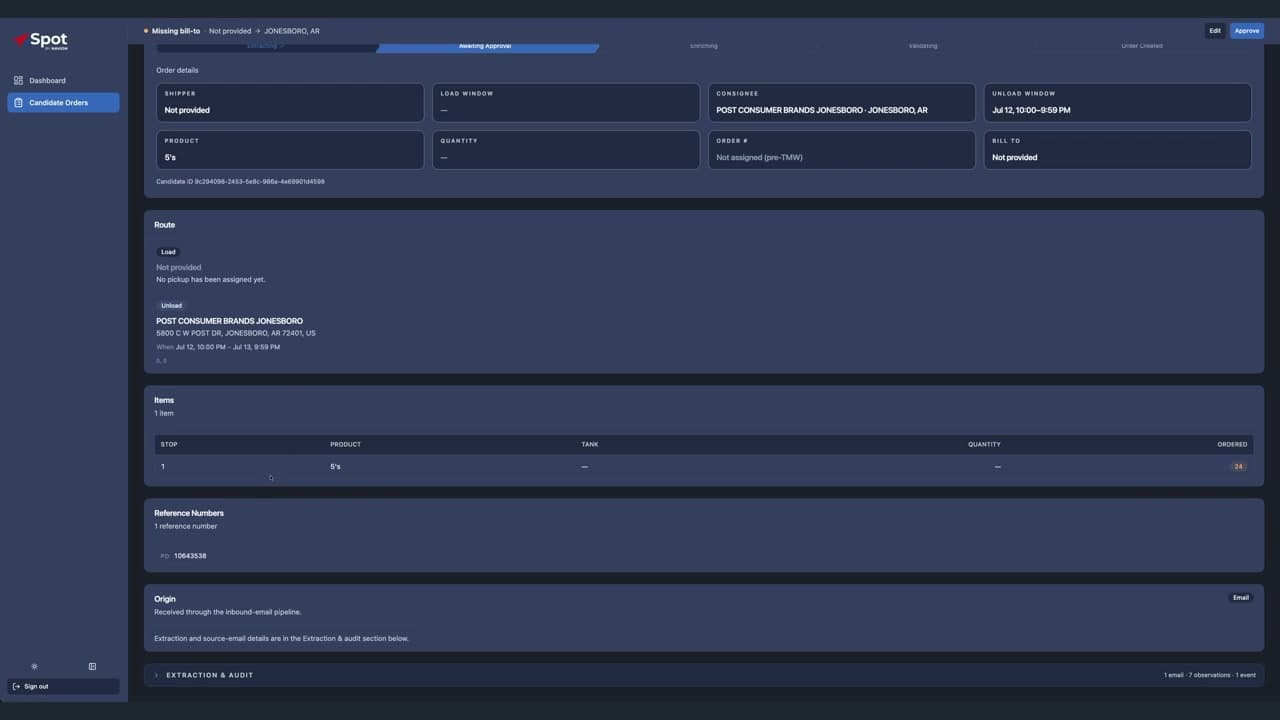1280x720 pixels.
Task: Click the unload time window text
Action: (228, 347)
